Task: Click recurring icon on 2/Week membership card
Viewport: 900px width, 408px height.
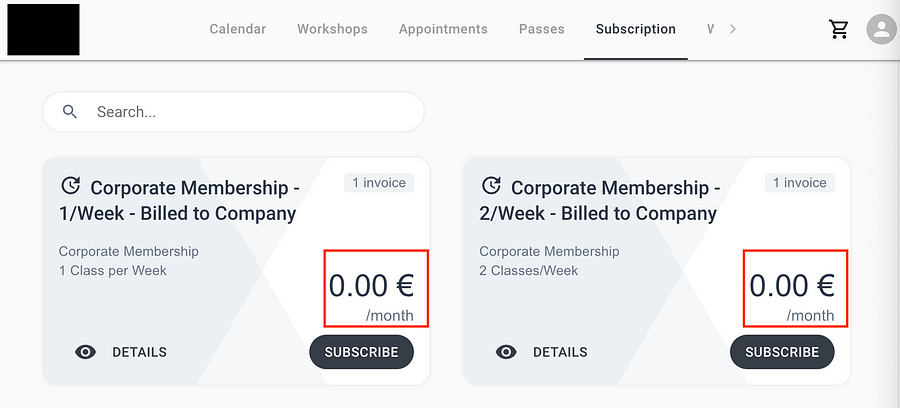Action: pos(491,186)
